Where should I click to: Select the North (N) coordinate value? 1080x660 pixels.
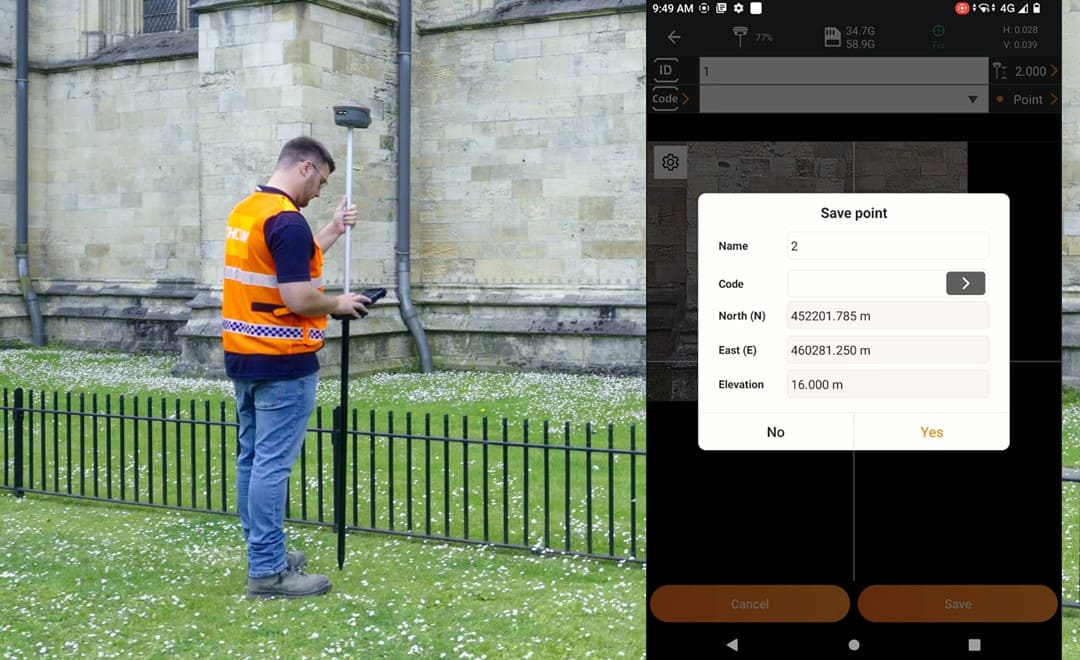click(x=888, y=316)
